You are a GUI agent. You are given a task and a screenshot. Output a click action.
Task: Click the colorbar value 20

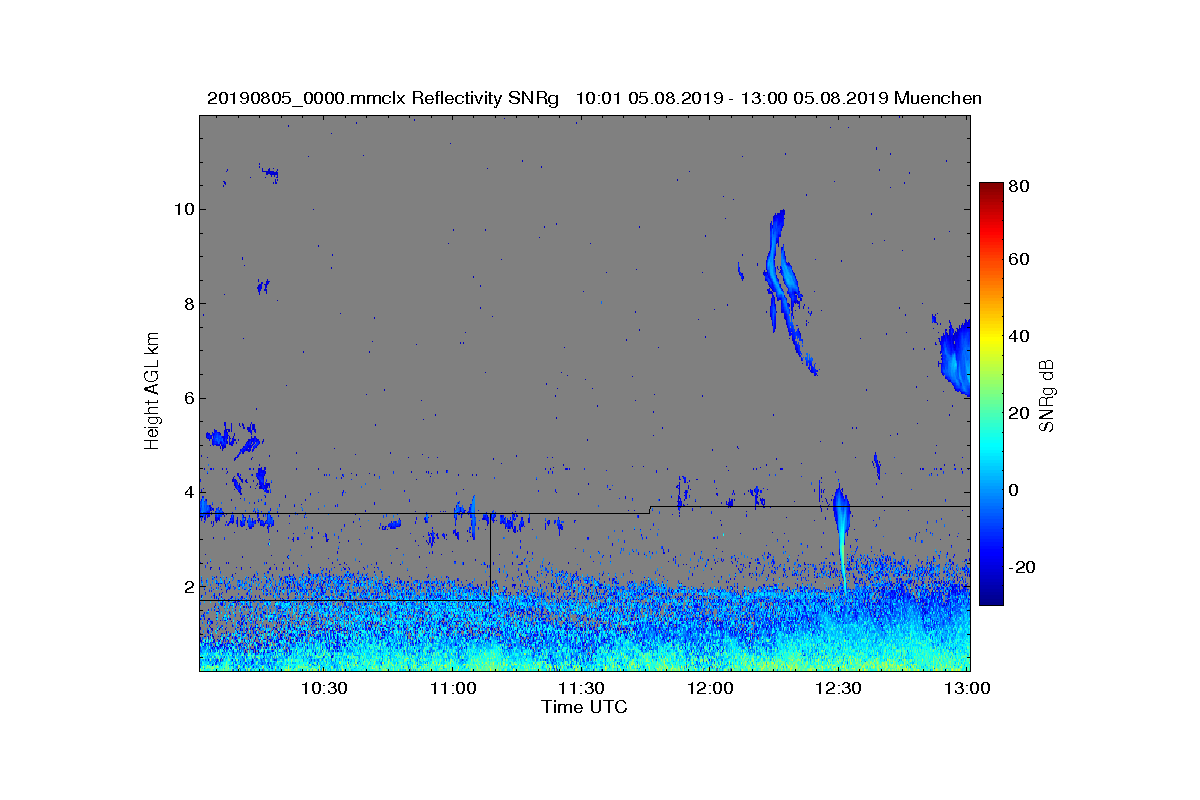pos(1020,414)
